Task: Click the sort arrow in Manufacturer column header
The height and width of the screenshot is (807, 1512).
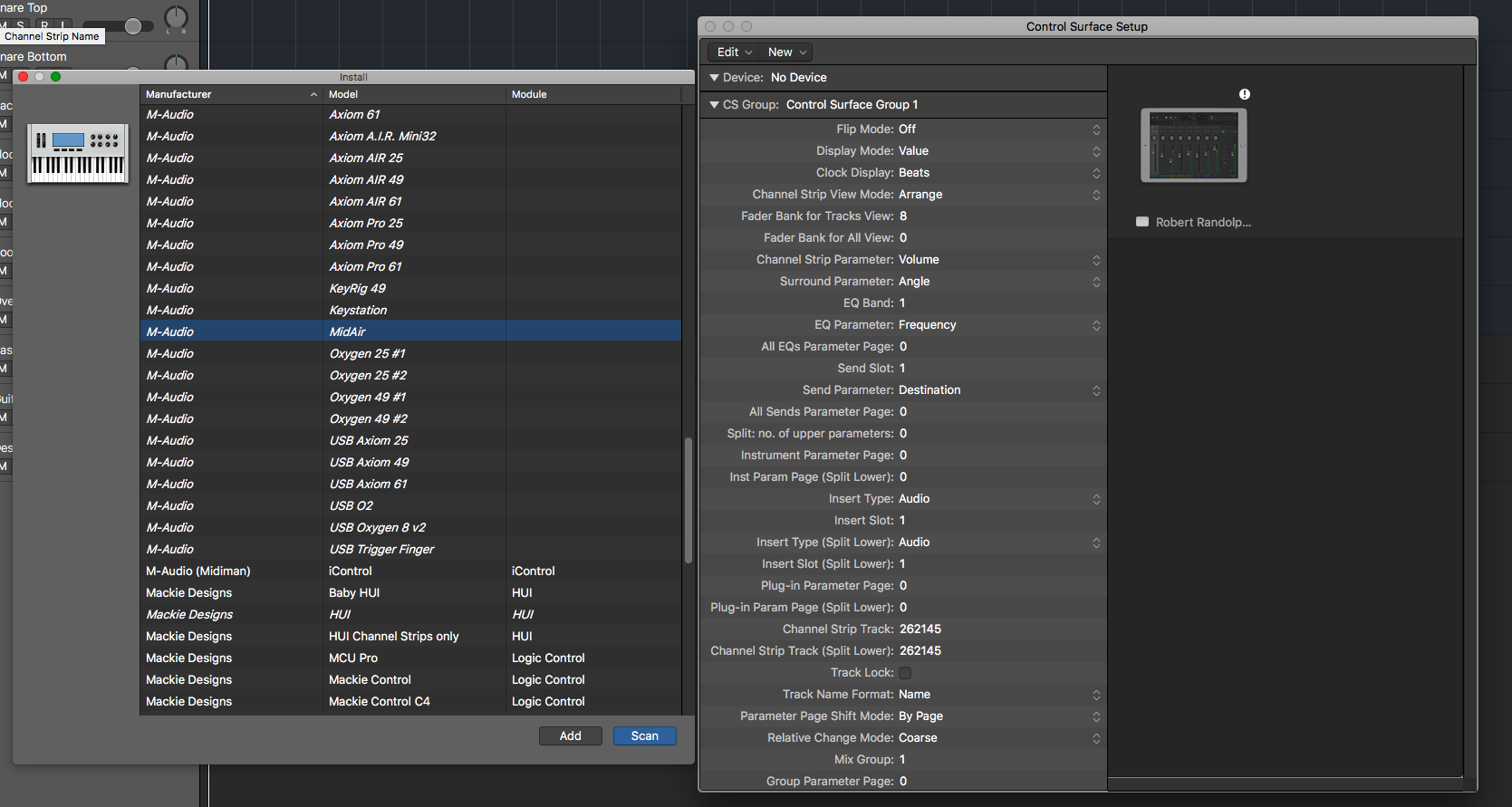Action: click(313, 94)
